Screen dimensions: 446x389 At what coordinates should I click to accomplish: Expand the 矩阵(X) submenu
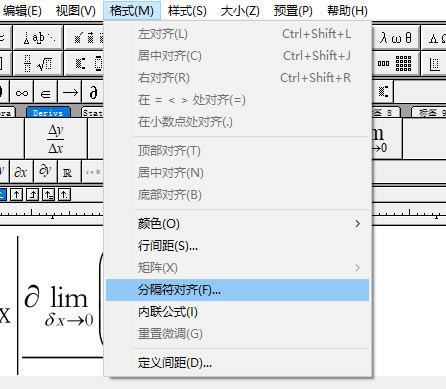point(237,268)
